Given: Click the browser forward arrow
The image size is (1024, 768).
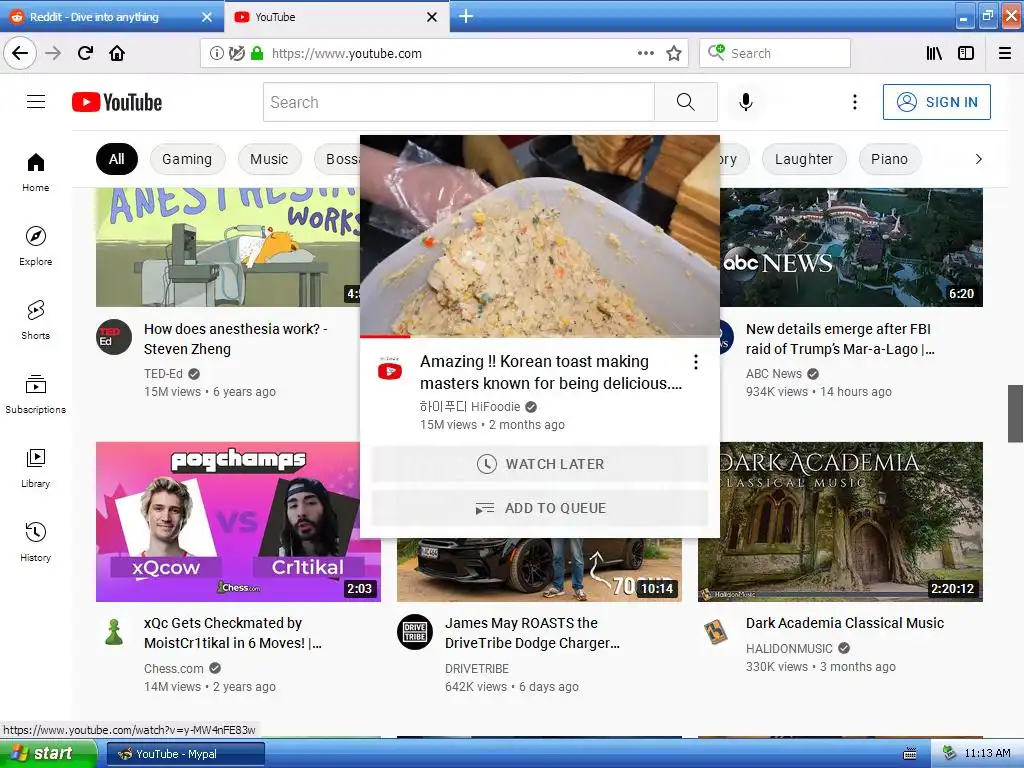Looking at the screenshot, I should coord(53,53).
